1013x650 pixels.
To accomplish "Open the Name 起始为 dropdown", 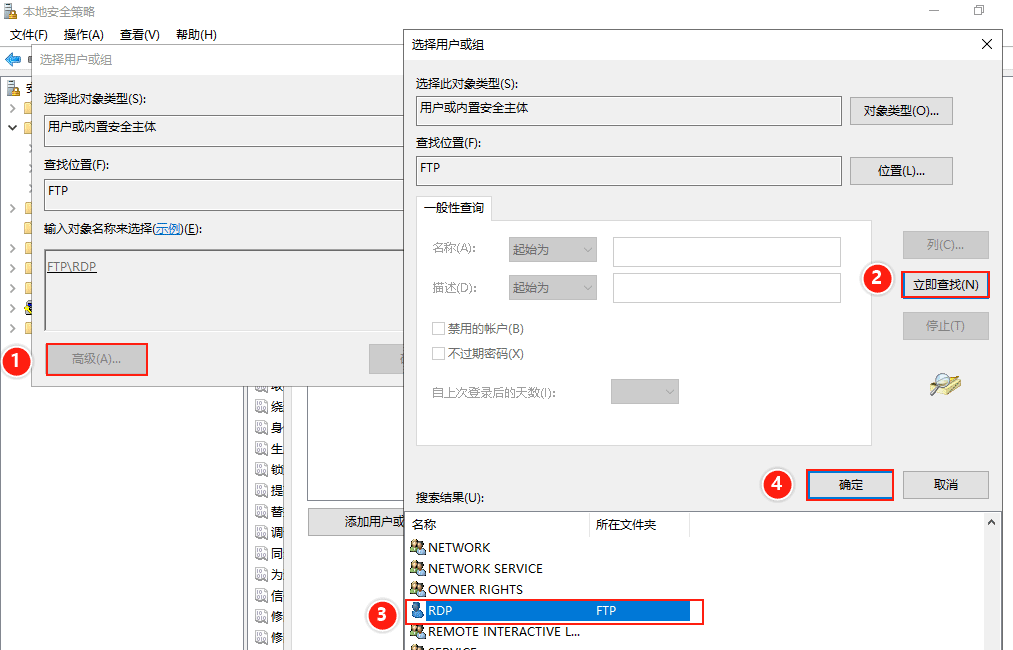I will coord(552,249).
